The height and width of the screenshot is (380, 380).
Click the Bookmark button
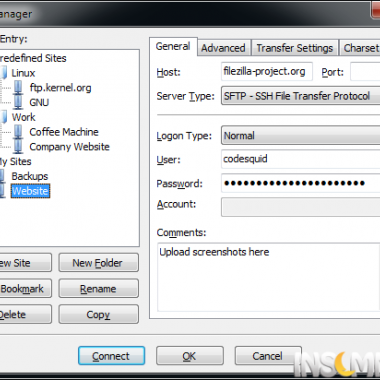tap(26, 288)
